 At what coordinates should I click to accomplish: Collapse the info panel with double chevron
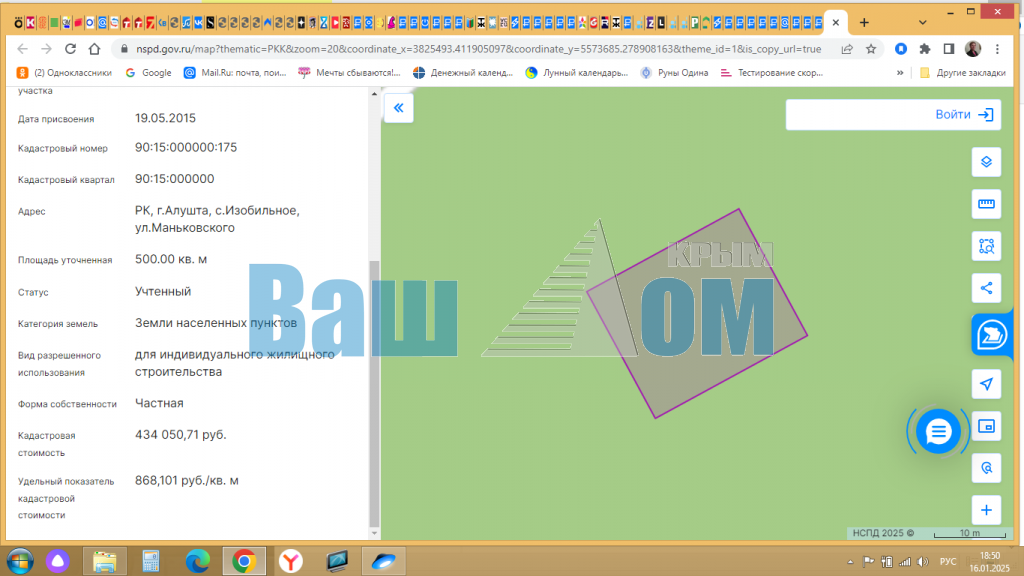pyautogui.click(x=398, y=108)
